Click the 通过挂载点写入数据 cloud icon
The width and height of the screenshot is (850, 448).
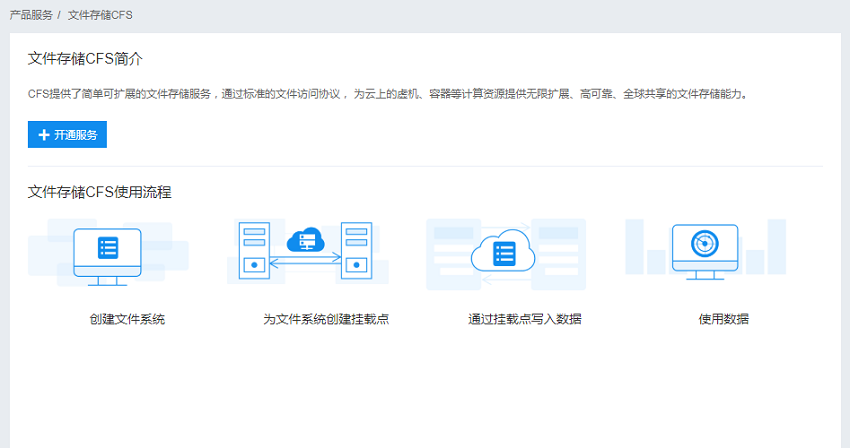[504, 252]
